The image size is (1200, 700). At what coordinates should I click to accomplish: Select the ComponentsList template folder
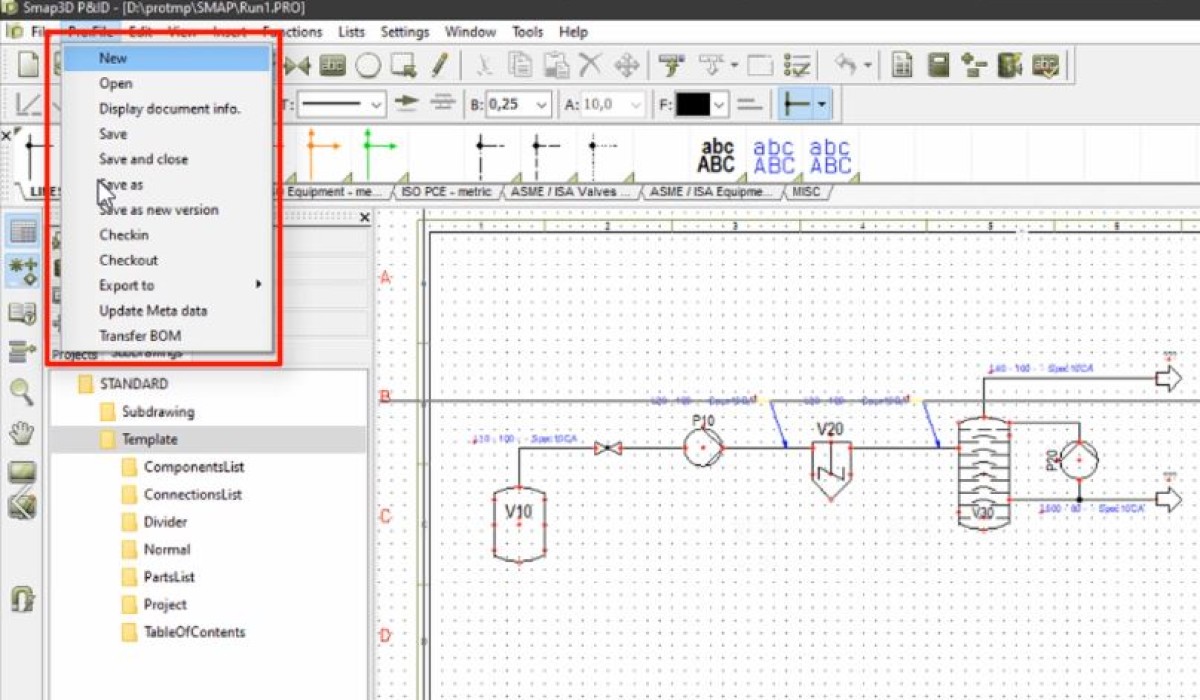tap(193, 467)
